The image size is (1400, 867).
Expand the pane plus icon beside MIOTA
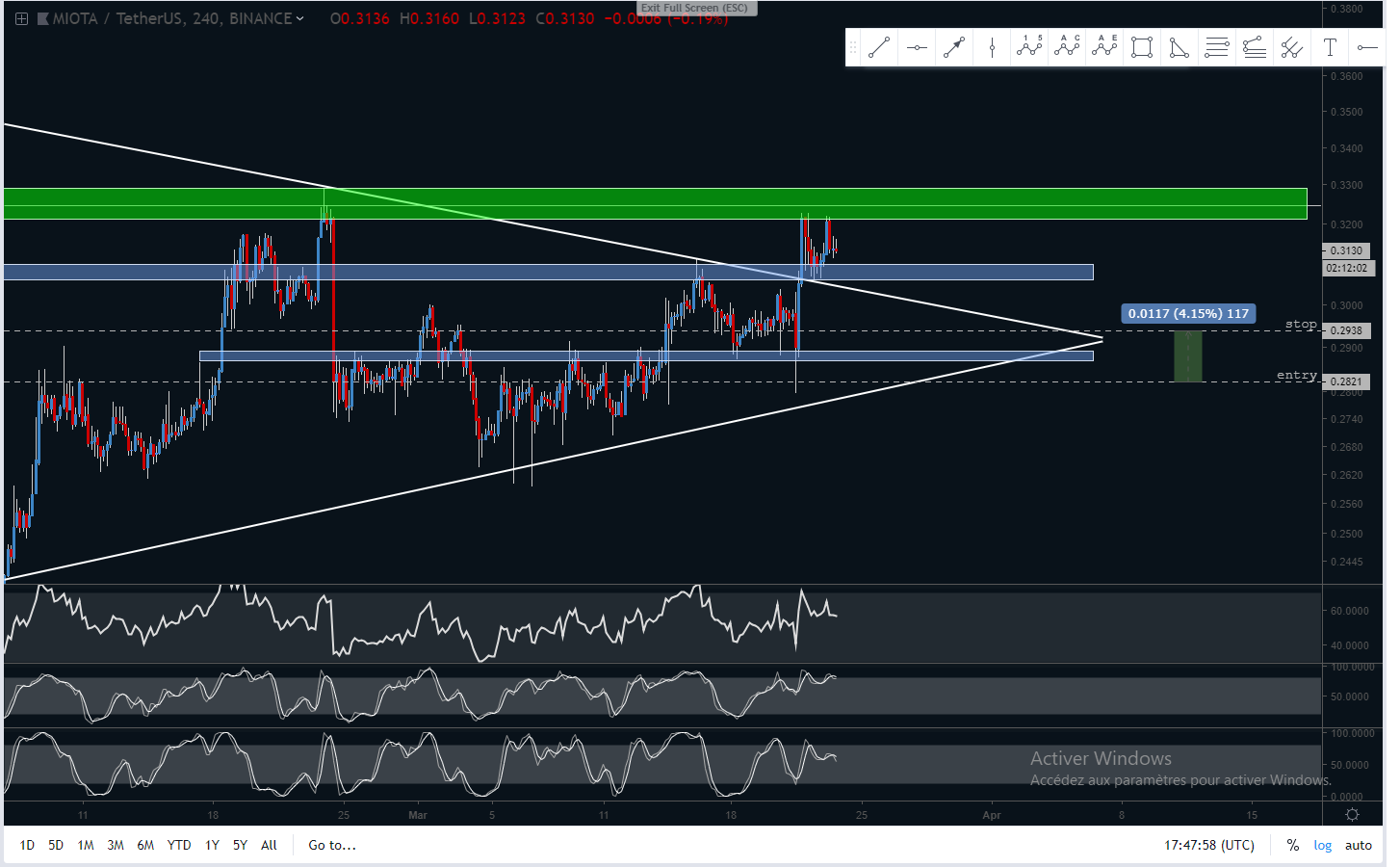(21, 18)
